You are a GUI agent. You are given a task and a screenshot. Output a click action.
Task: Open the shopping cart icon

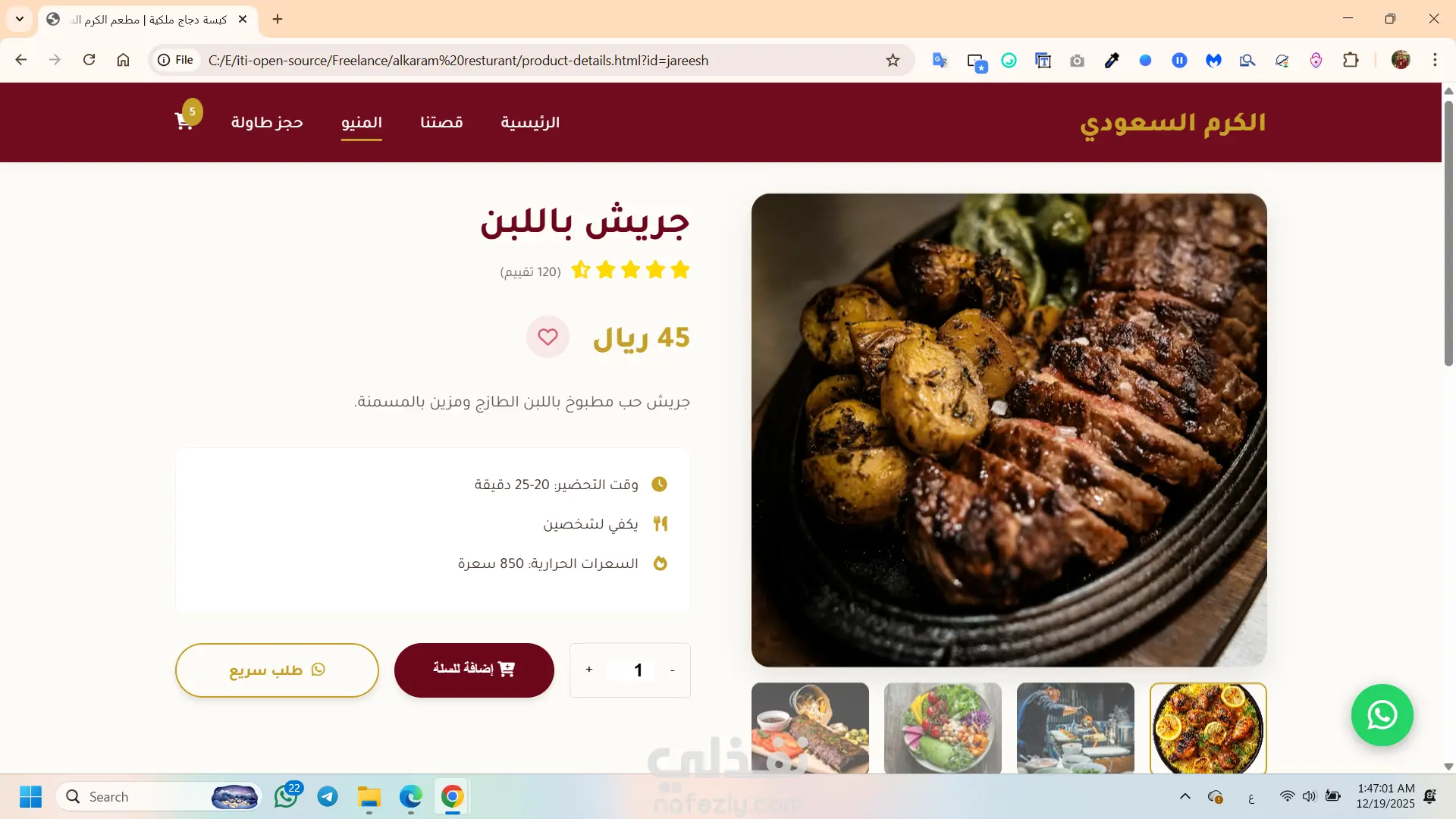(184, 121)
